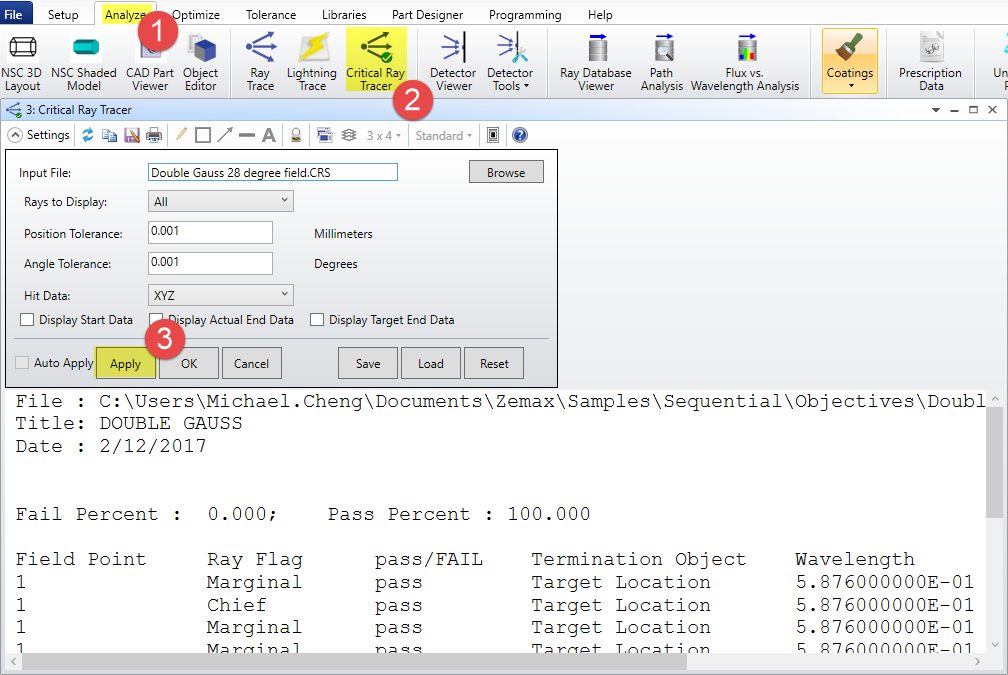
Task: Enable Display Start Data checkbox
Action: pos(27,320)
